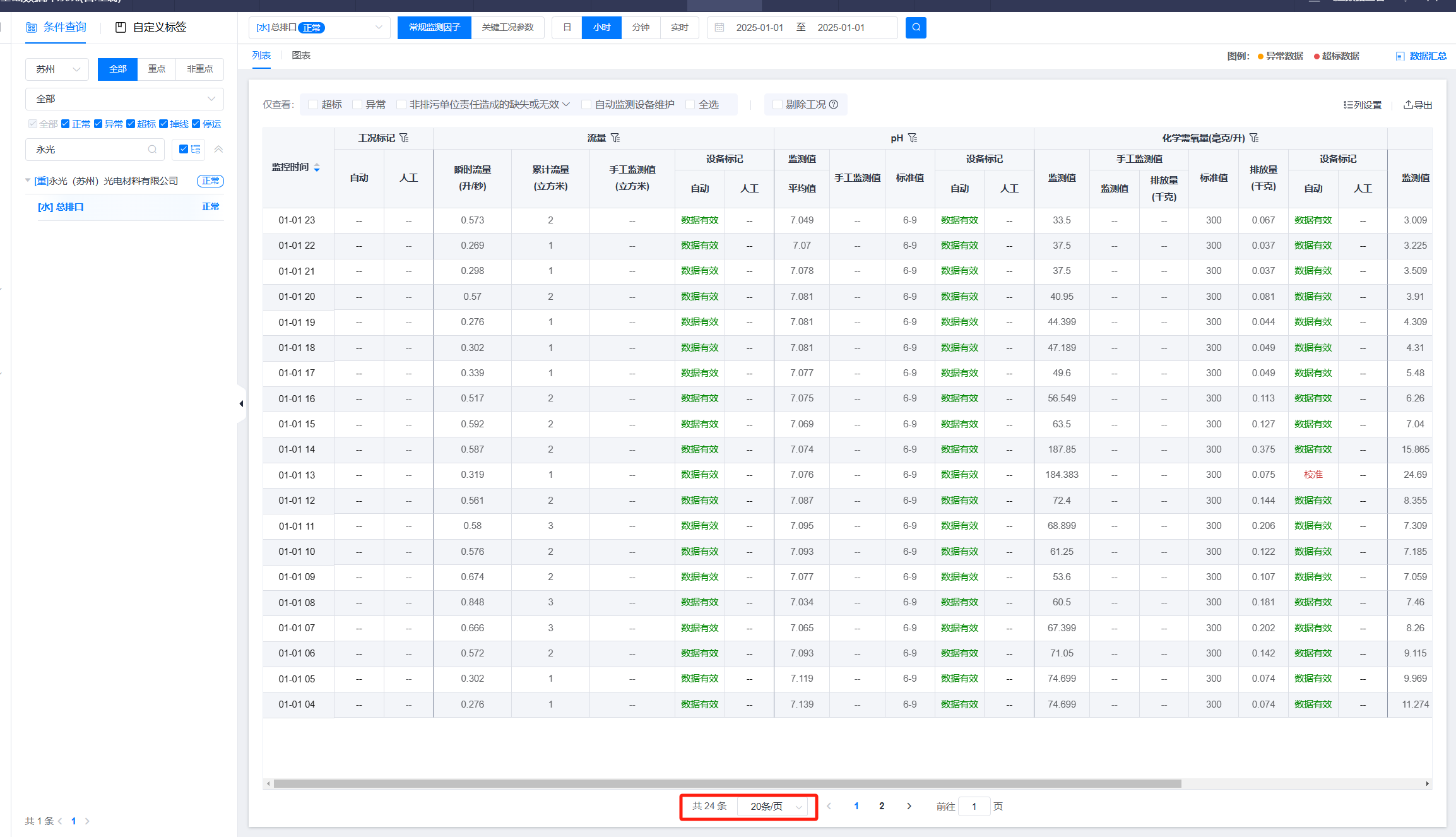Open 列设置 column settings
The height and width of the screenshot is (837, 1456).
(x=1363, y=105)
